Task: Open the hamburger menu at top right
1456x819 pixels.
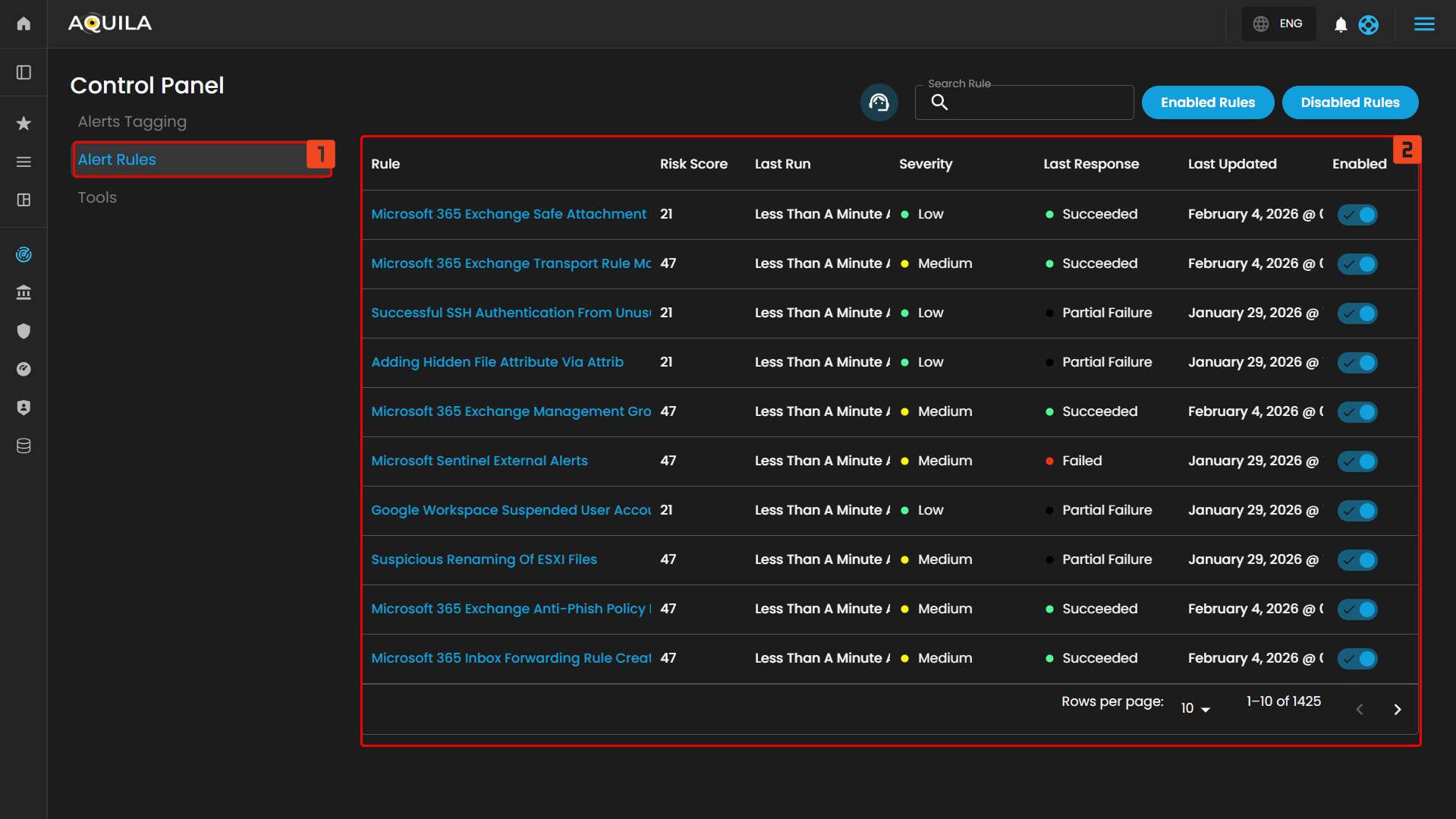Action: pyautogui.click(x=1424, y=24)
